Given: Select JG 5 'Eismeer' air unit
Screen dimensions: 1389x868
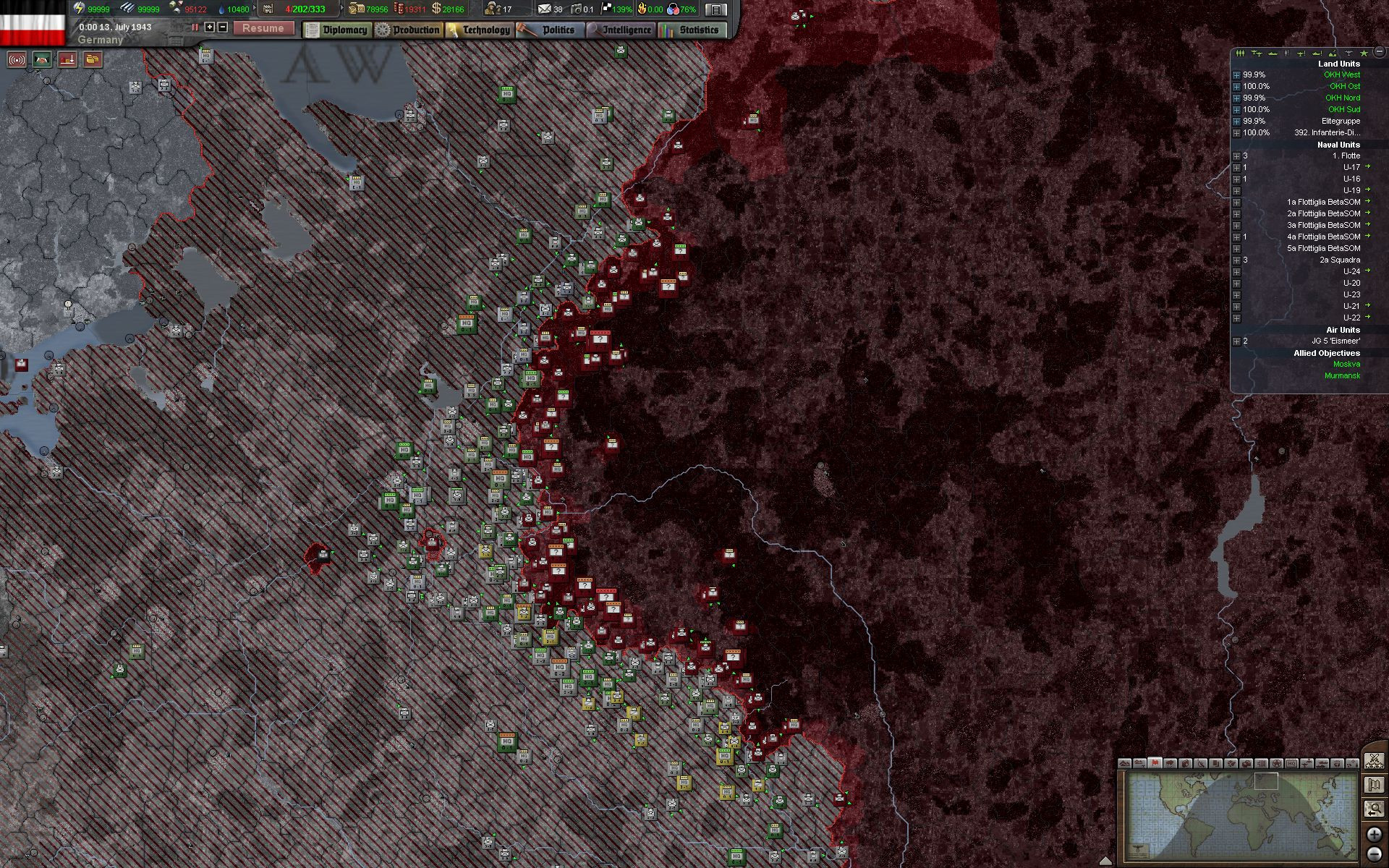Looking at the screenshot, I should (1335, 341).
